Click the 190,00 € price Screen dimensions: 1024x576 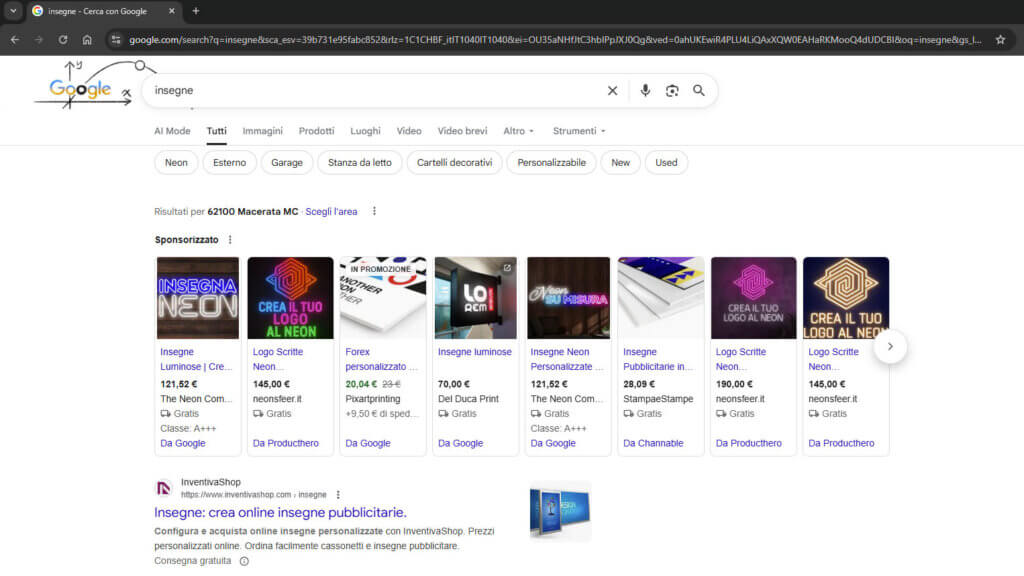pyautogui.click(x=734, y=384)
